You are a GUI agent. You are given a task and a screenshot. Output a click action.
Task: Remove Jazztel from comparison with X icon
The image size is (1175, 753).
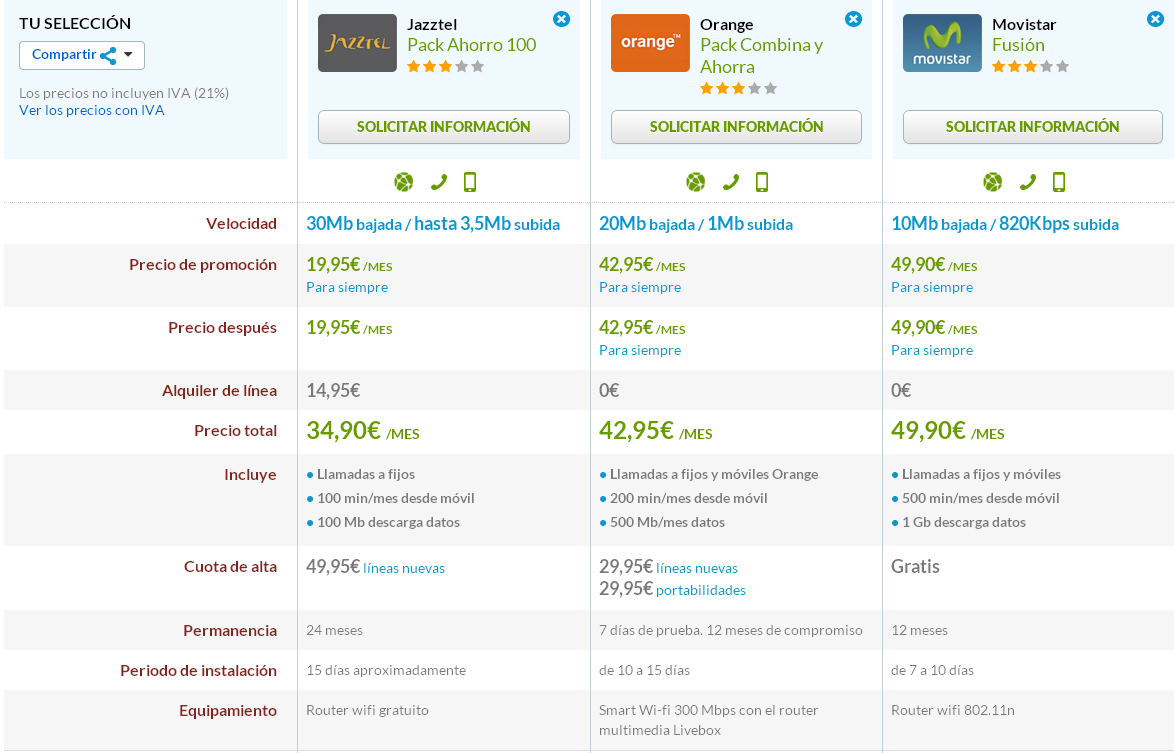[561, 19]
